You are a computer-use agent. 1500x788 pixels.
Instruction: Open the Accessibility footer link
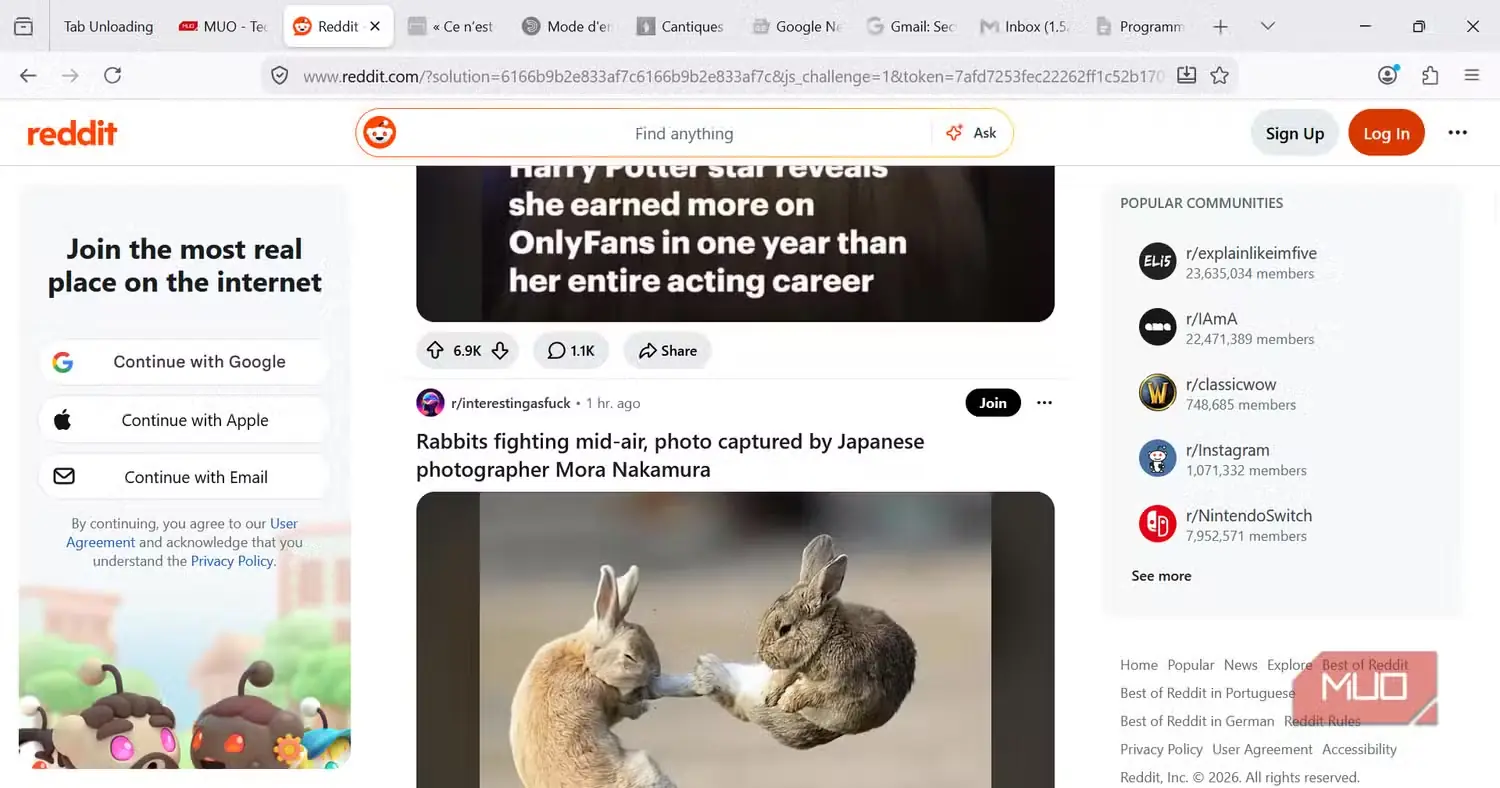pos(1359,749)
